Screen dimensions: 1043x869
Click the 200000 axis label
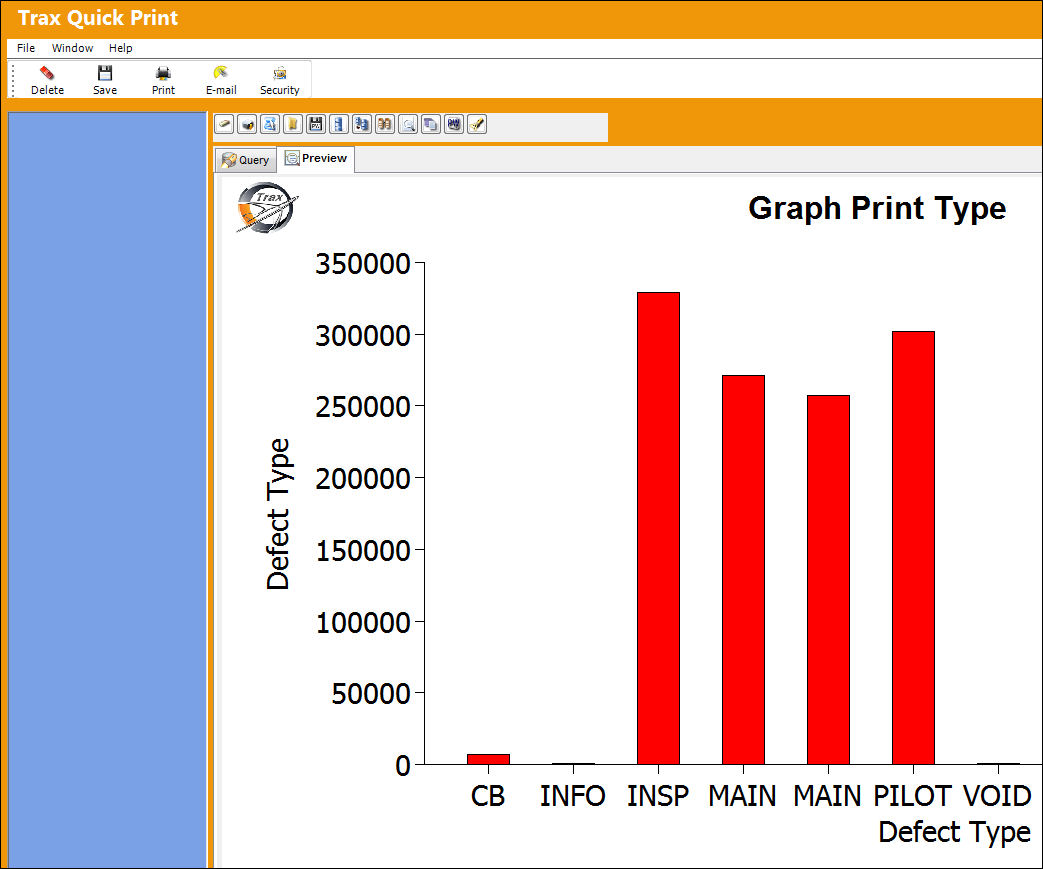[x=363, y=478]
